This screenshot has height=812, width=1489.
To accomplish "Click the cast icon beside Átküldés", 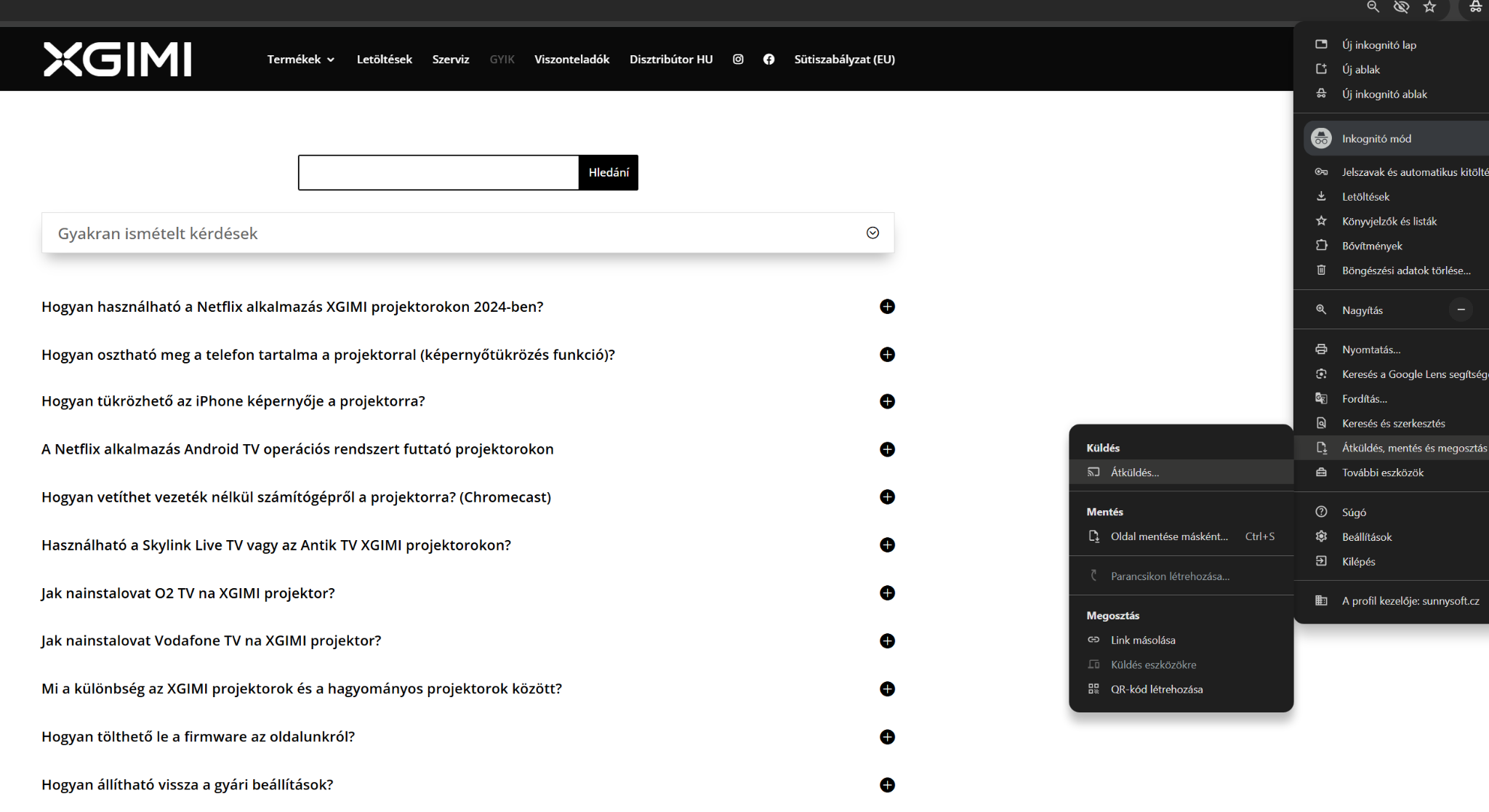I will [x=1093, y=473].
